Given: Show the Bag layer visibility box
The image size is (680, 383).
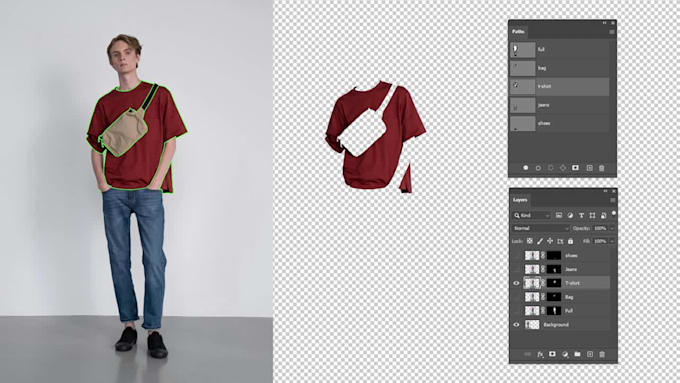Looking at the screenshot, I should point(516,297).
